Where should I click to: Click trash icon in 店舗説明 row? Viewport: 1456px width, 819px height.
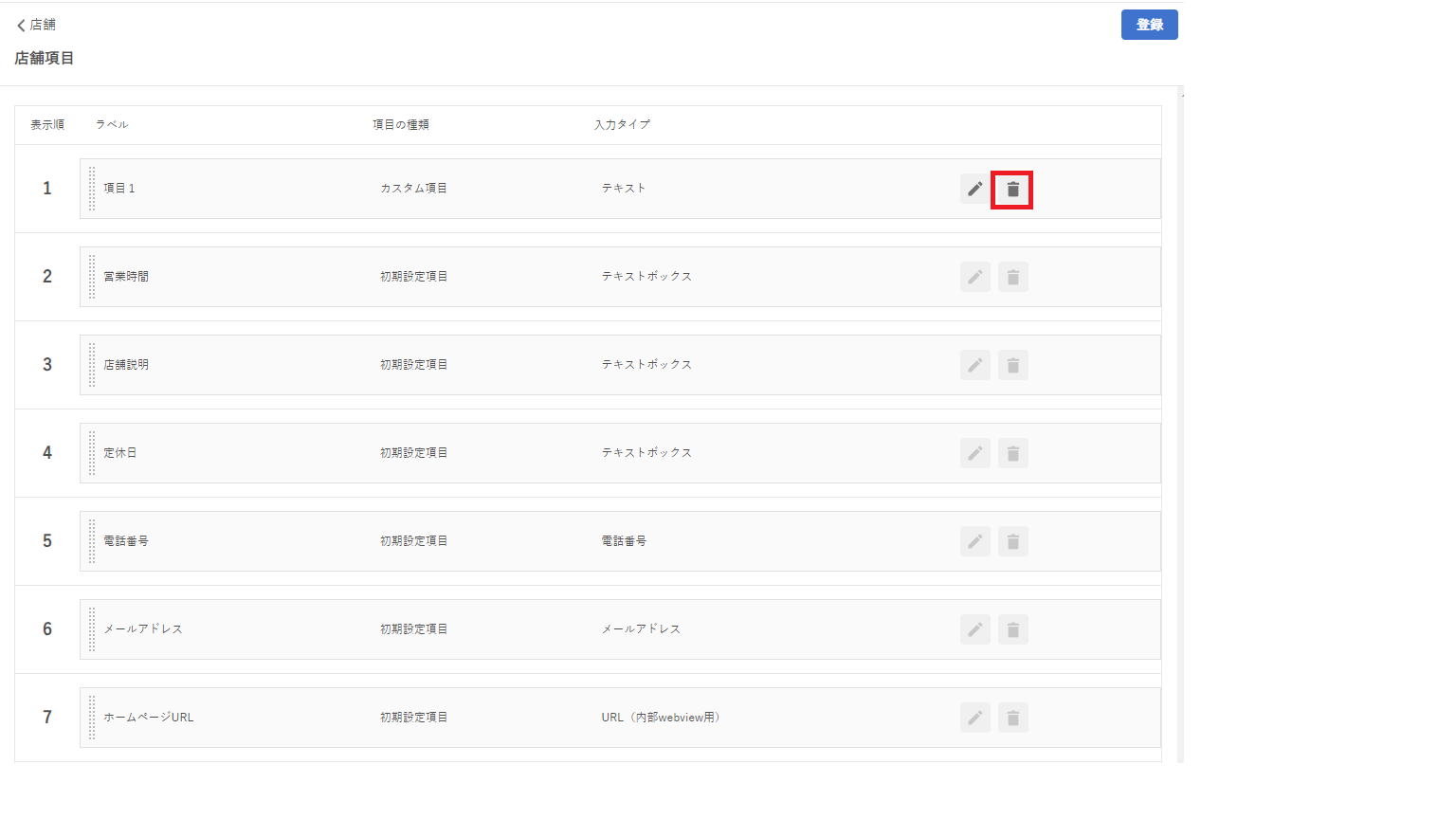[x=1012, y=365]
